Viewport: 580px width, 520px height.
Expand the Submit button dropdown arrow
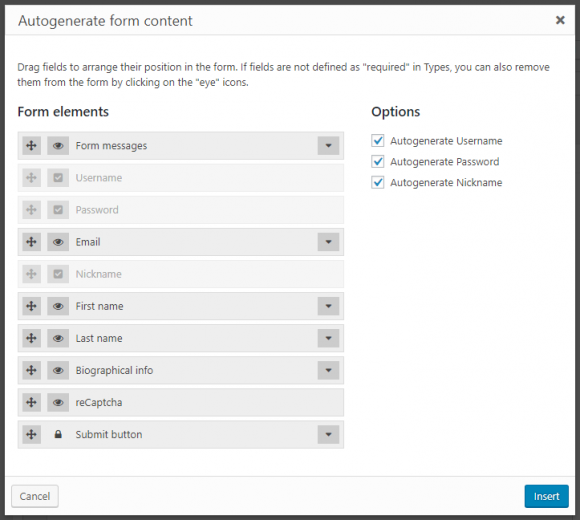[328, 434]
